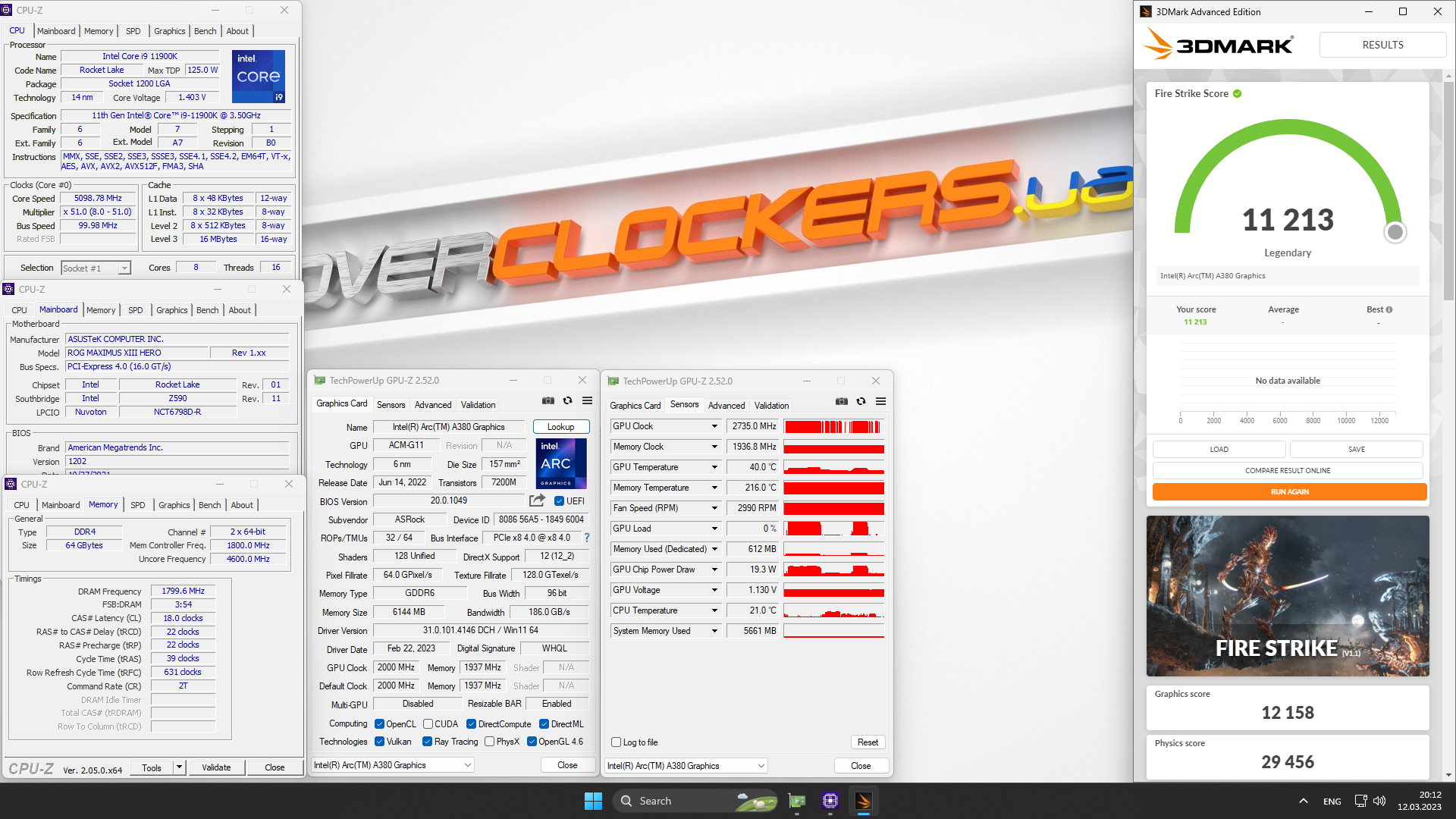Click the volume icon in the system tray

click(x=1379, y=801)
